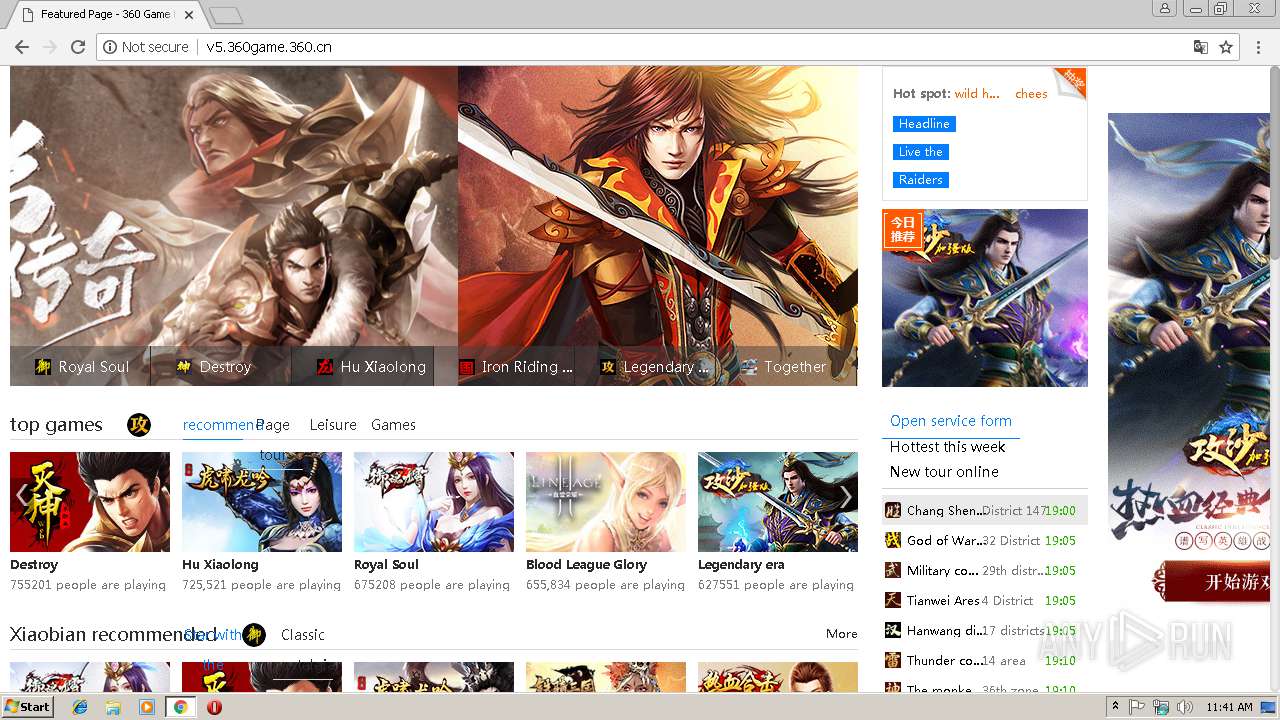
Task: Click the chees hot spot link
Action: pos(1031,94)
